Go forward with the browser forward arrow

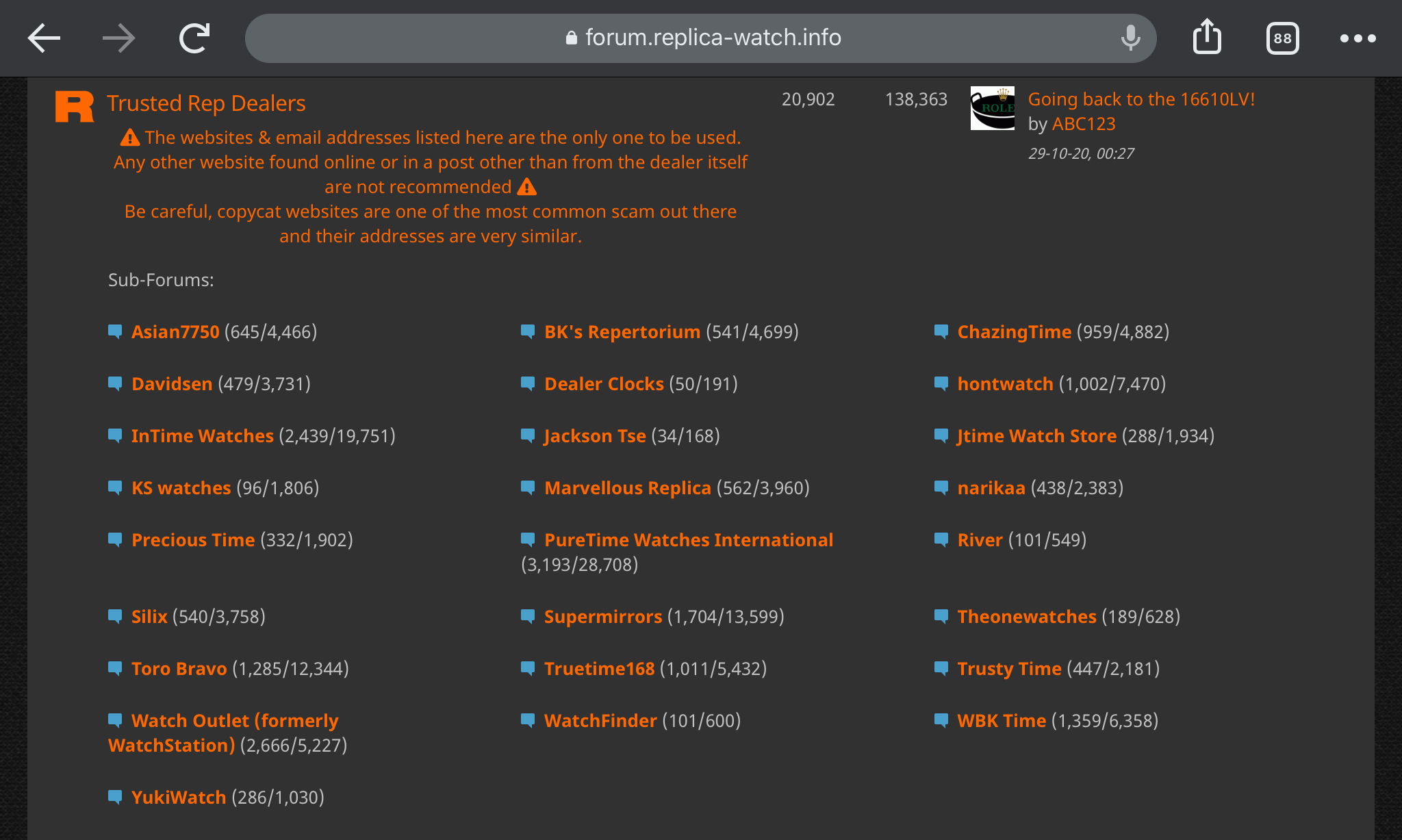(x=118, y=38)
